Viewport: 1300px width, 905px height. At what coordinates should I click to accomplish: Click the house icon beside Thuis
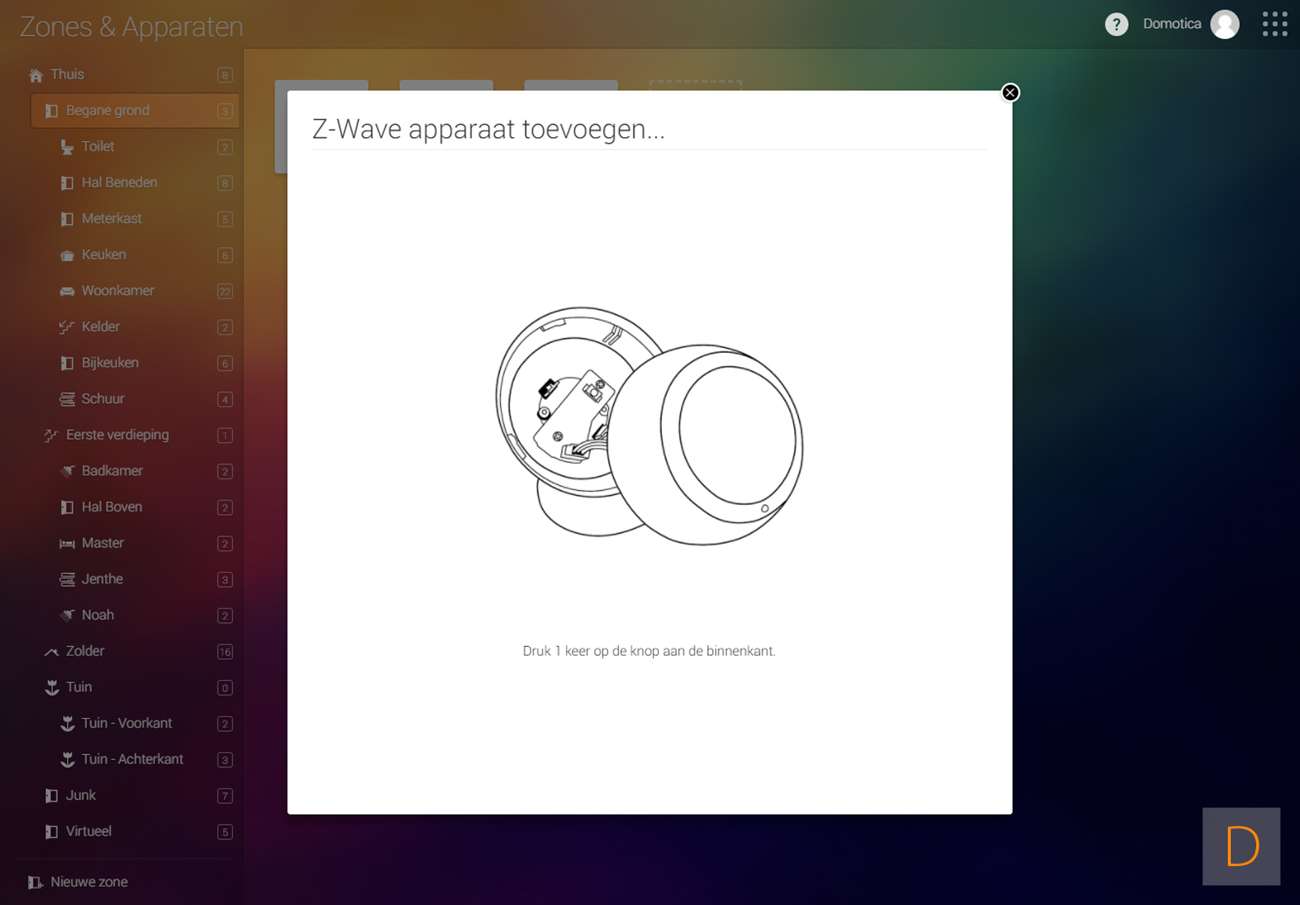[x=36, y=75]
